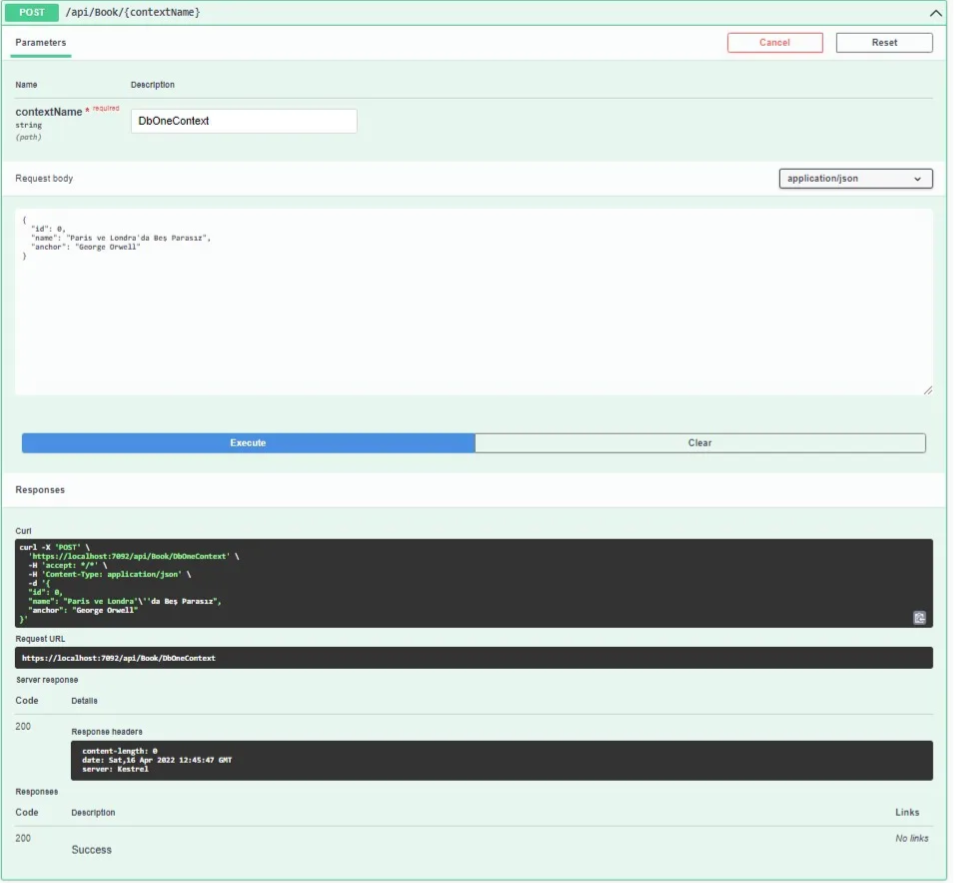This screenshot has width=954, height=883.
Task: Open the application/json content type dropdown
Action: point(855,179)
